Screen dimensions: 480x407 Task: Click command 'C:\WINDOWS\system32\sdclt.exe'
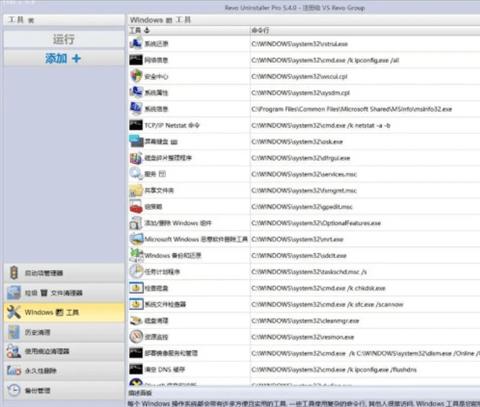[x=299, y=256]
